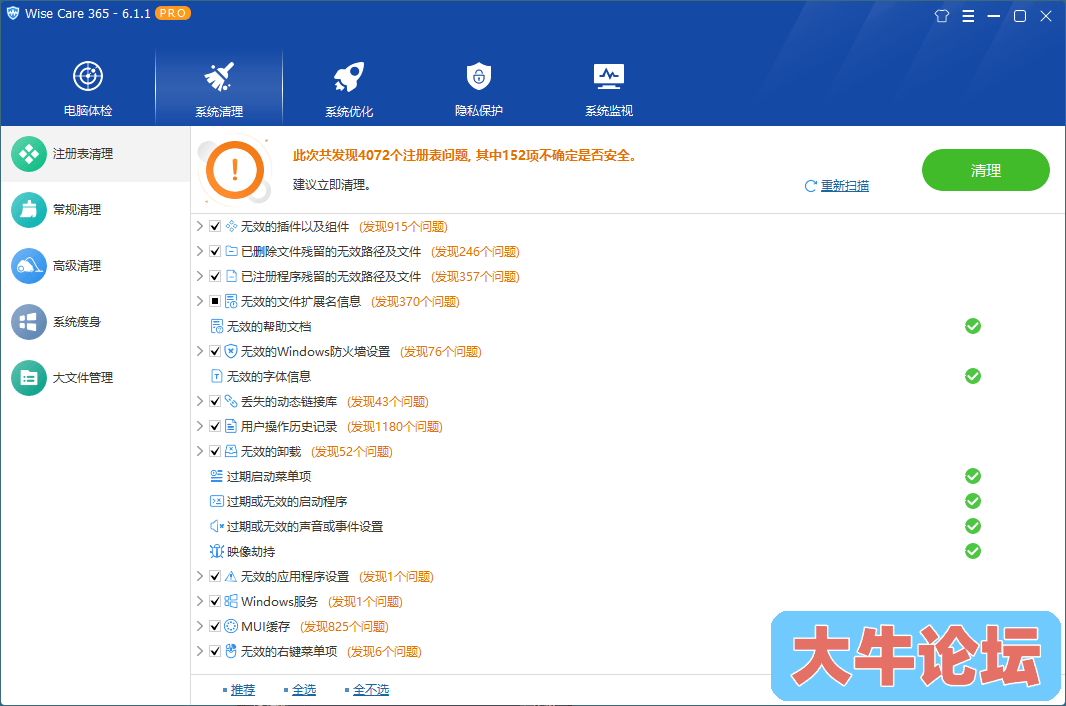The height and width of the screenshot is (706, 1066).
Task: Uncheck the 丢失的动态链接库 checkbox
Action: [x=215, y=401]
